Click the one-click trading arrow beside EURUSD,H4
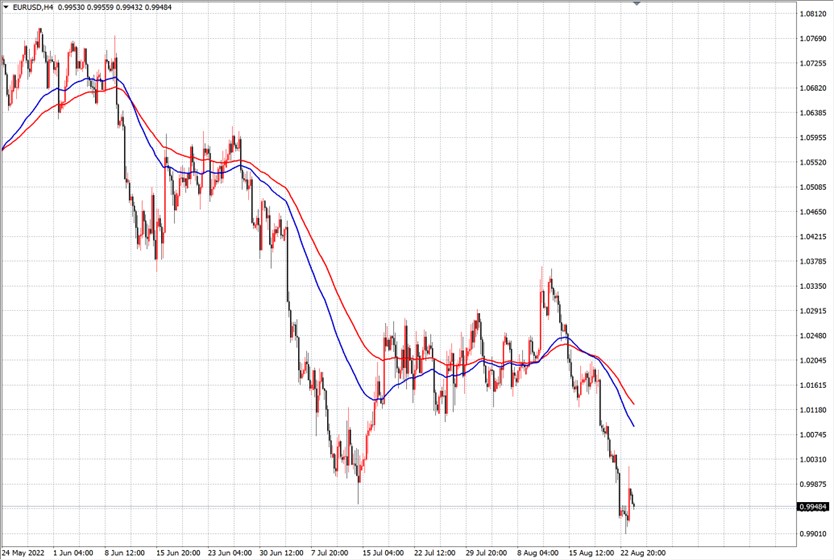The width and height of the screenshot is (834, 560). pos(6,7)
